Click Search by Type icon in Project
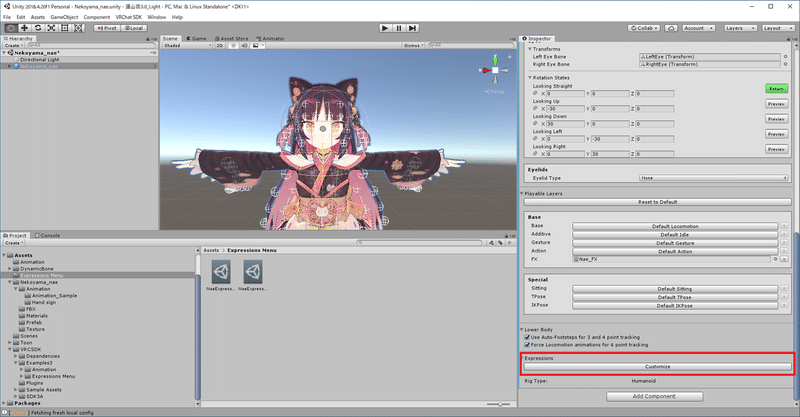Screen dimensions: 800x417 click(491, 243)
